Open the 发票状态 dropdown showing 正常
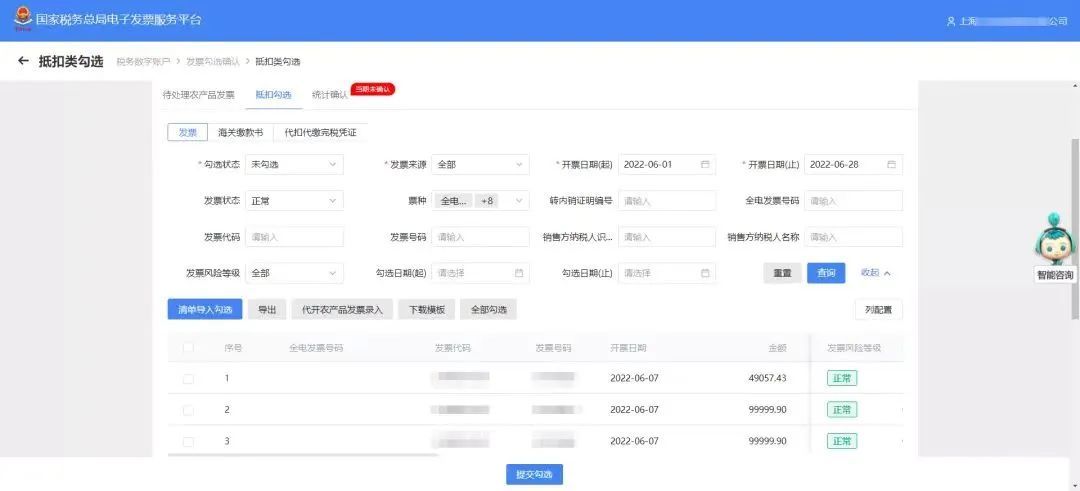Screen dimensions: 1080x491 [294, 201]
